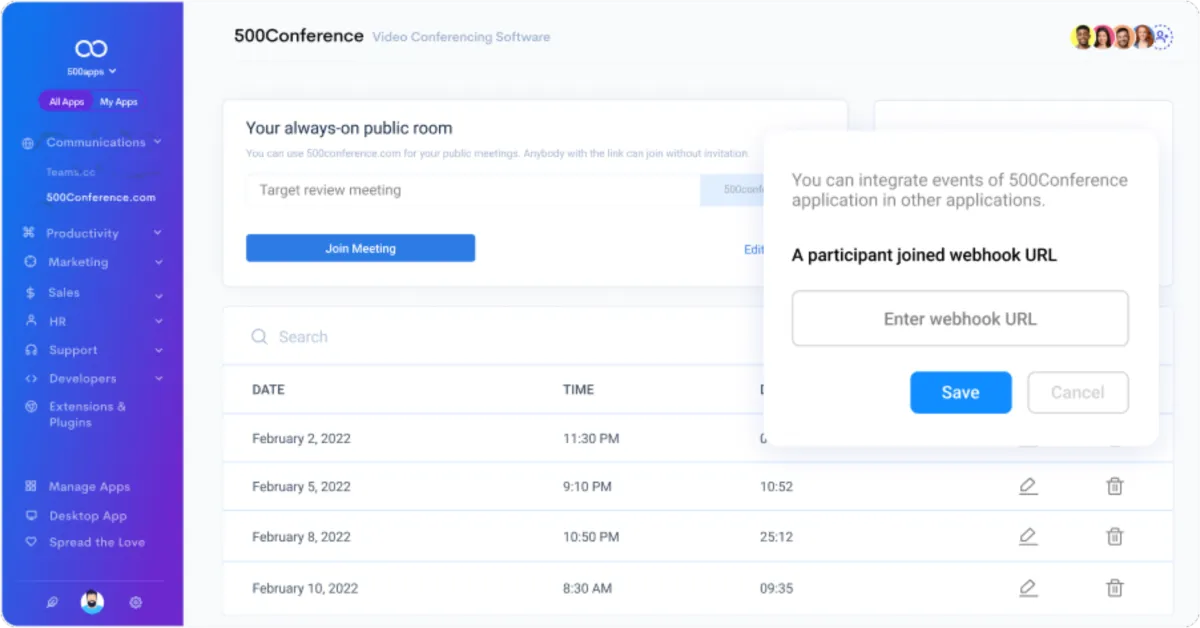The height and width of the screenshot is (628, 1200).
Task: Collapse the Communications section
Action: (x=158, y=142)
